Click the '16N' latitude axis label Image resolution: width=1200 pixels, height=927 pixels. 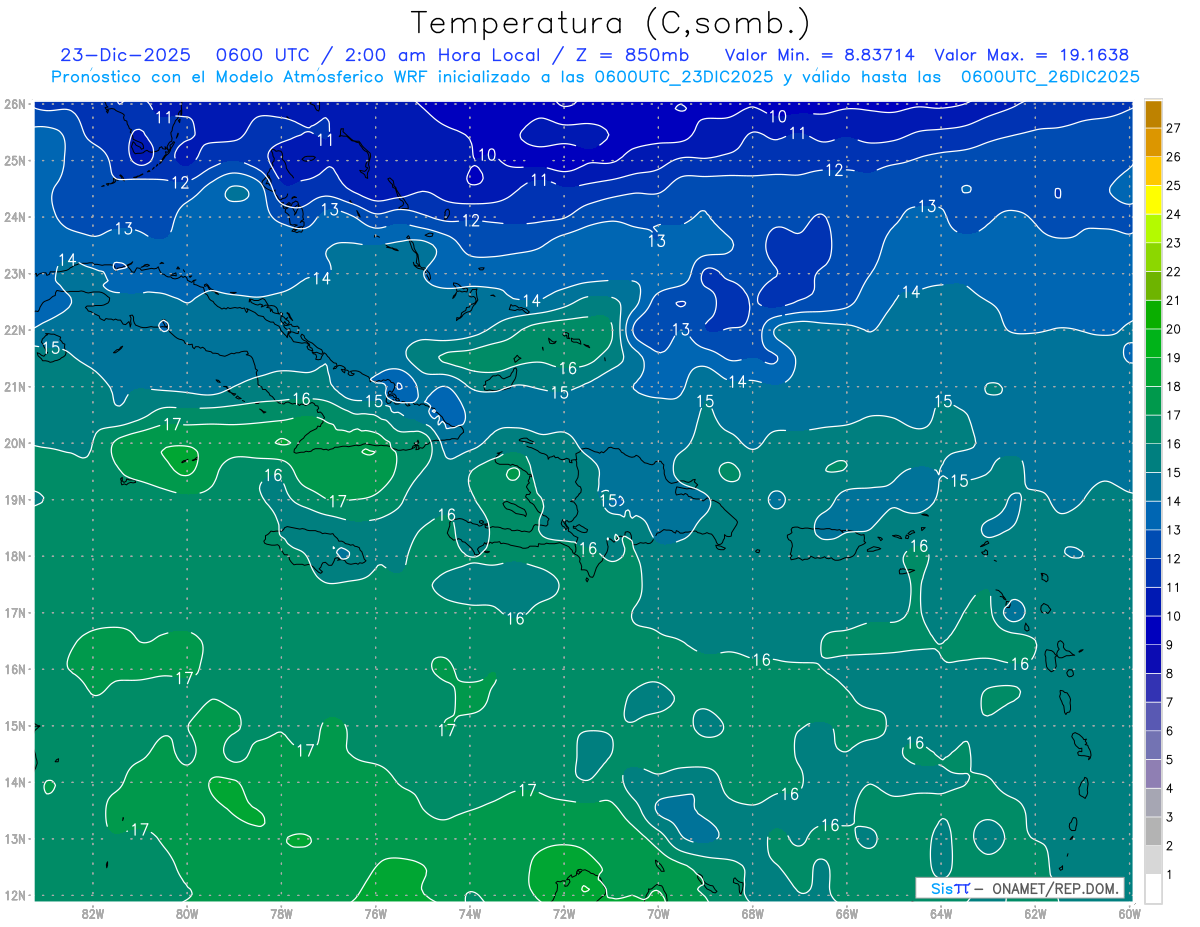pos(15,668)
